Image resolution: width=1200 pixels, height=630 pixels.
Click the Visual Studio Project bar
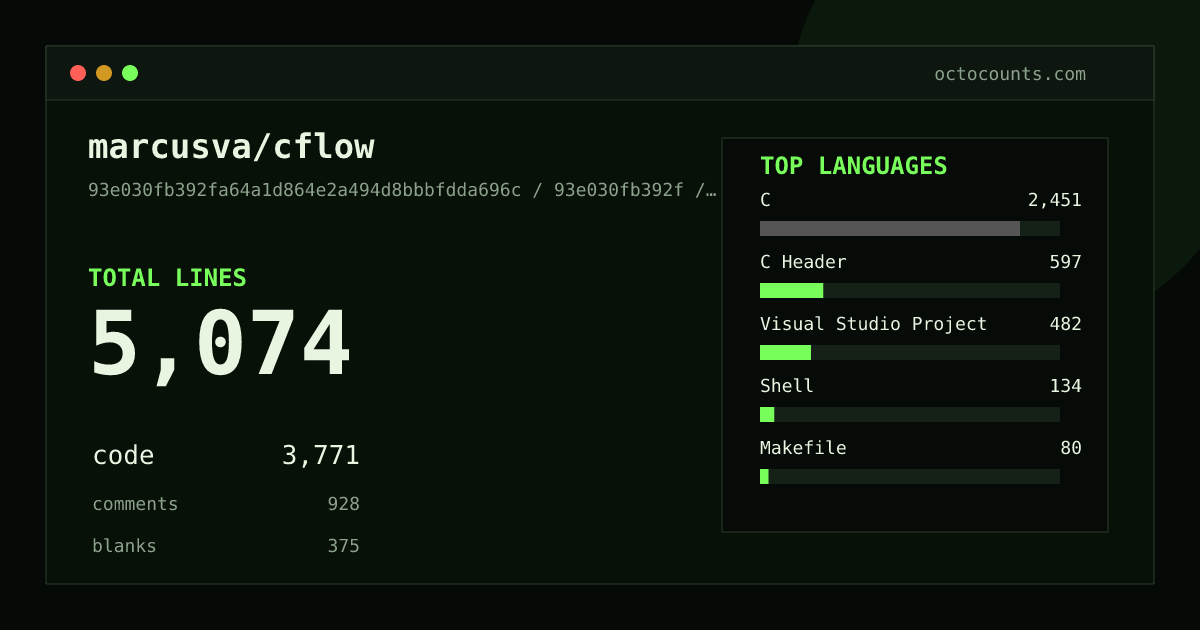tap(910, 352)
